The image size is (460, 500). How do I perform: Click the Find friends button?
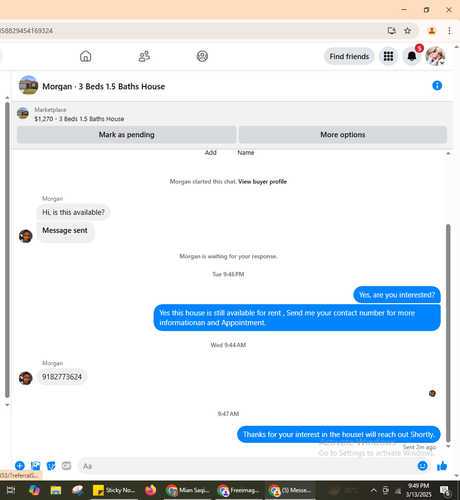[x=349, y=56]
